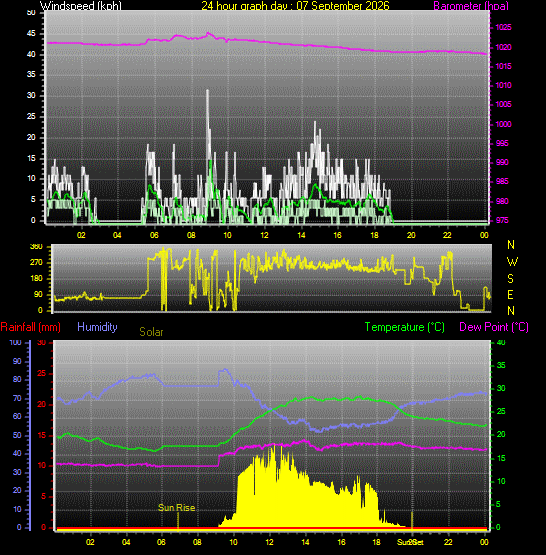Click the 'Humidity' legend label
The height and width of the screenshot is (555, 546).
tap(97, 327)
